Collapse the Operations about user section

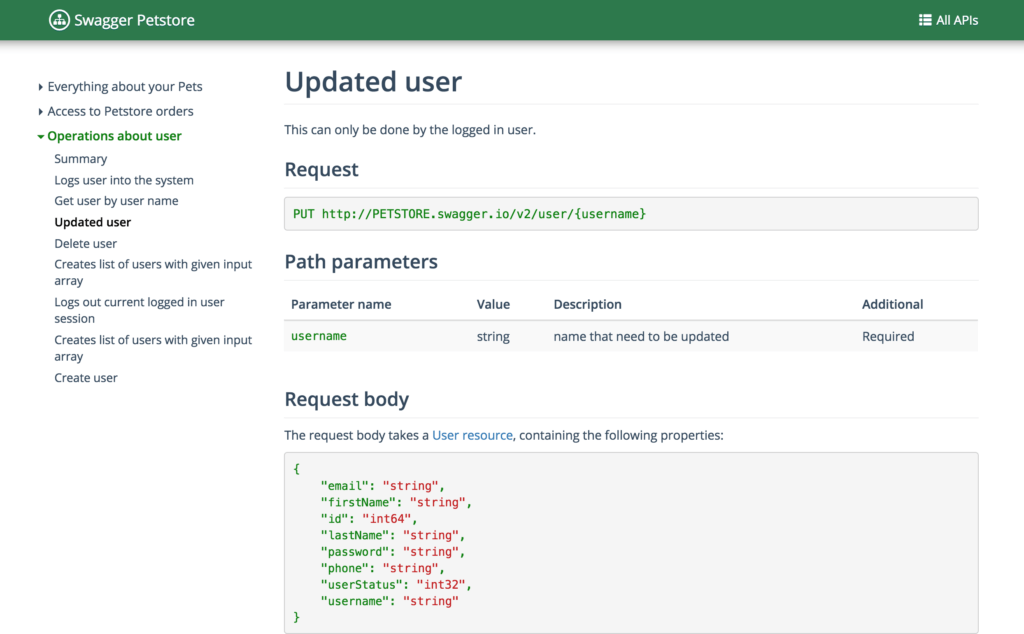(115, 135)
